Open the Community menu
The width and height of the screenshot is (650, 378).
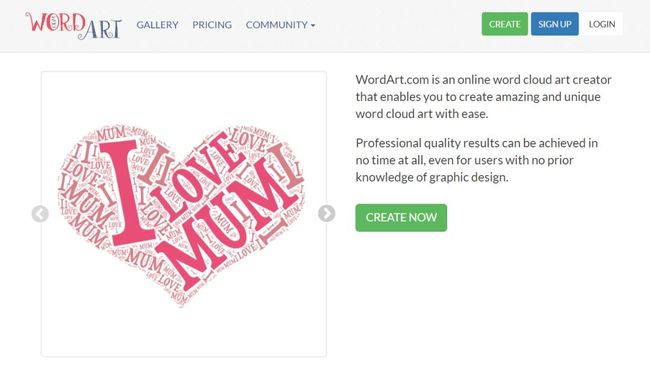[280, 25]
